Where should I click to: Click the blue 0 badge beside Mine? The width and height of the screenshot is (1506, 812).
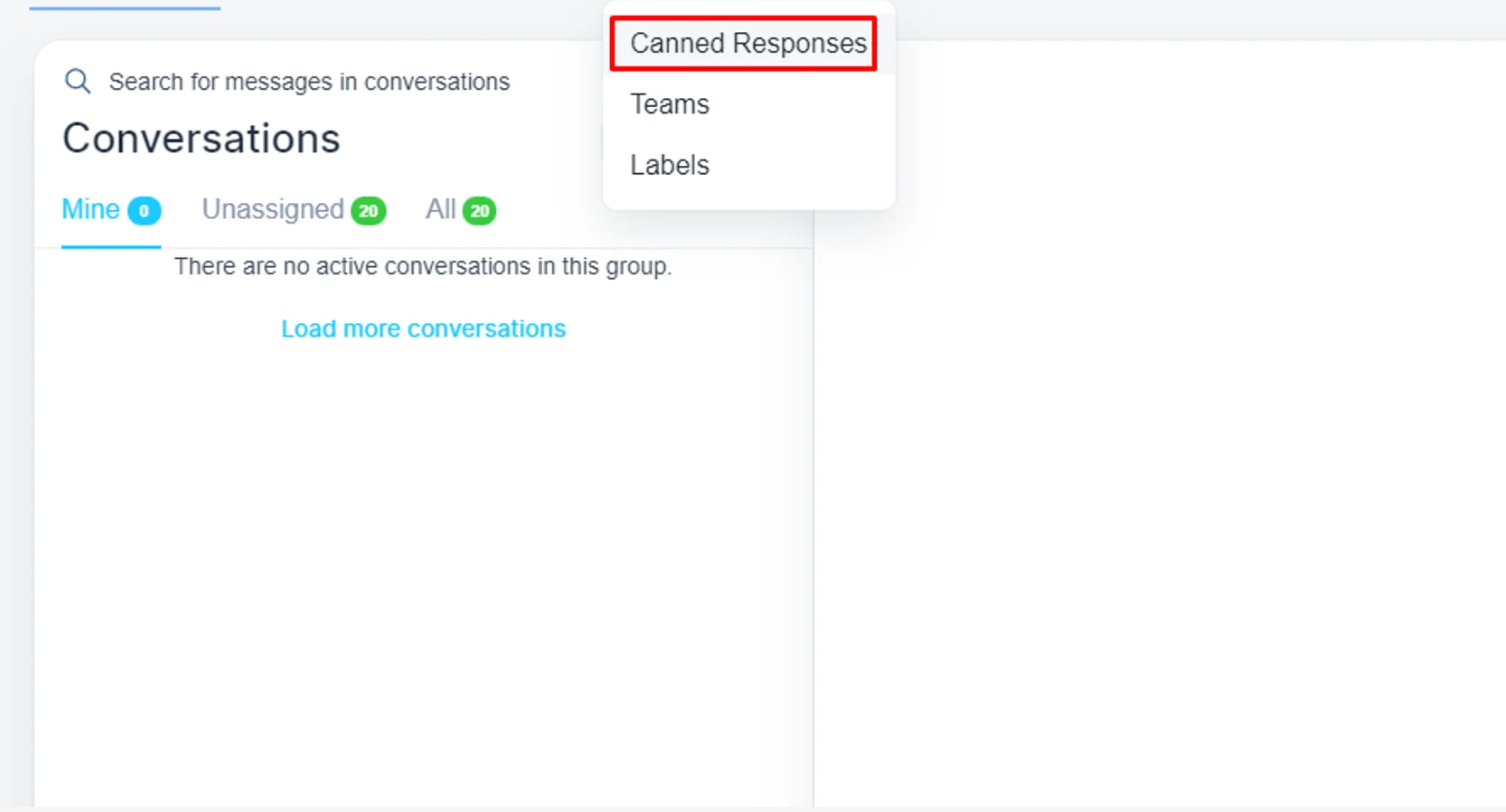click(144, 211)
